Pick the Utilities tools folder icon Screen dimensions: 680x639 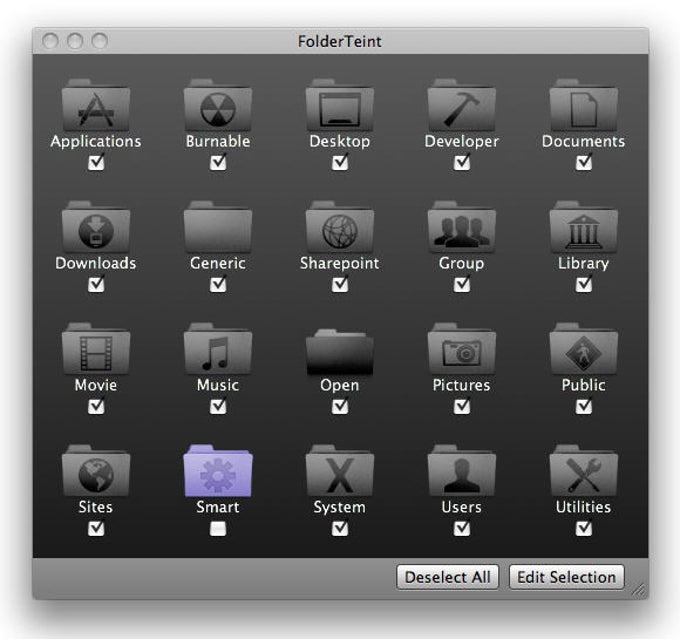point(583,471)
